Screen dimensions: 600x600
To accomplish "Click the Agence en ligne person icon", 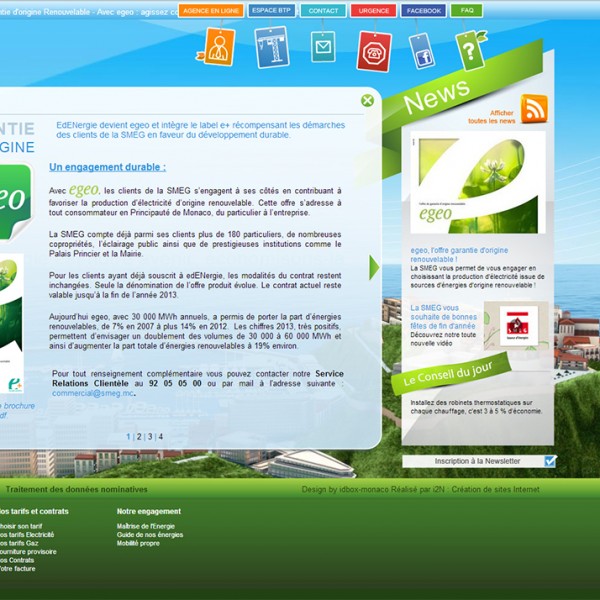I will pyautogui.click(x=216, y=47).
